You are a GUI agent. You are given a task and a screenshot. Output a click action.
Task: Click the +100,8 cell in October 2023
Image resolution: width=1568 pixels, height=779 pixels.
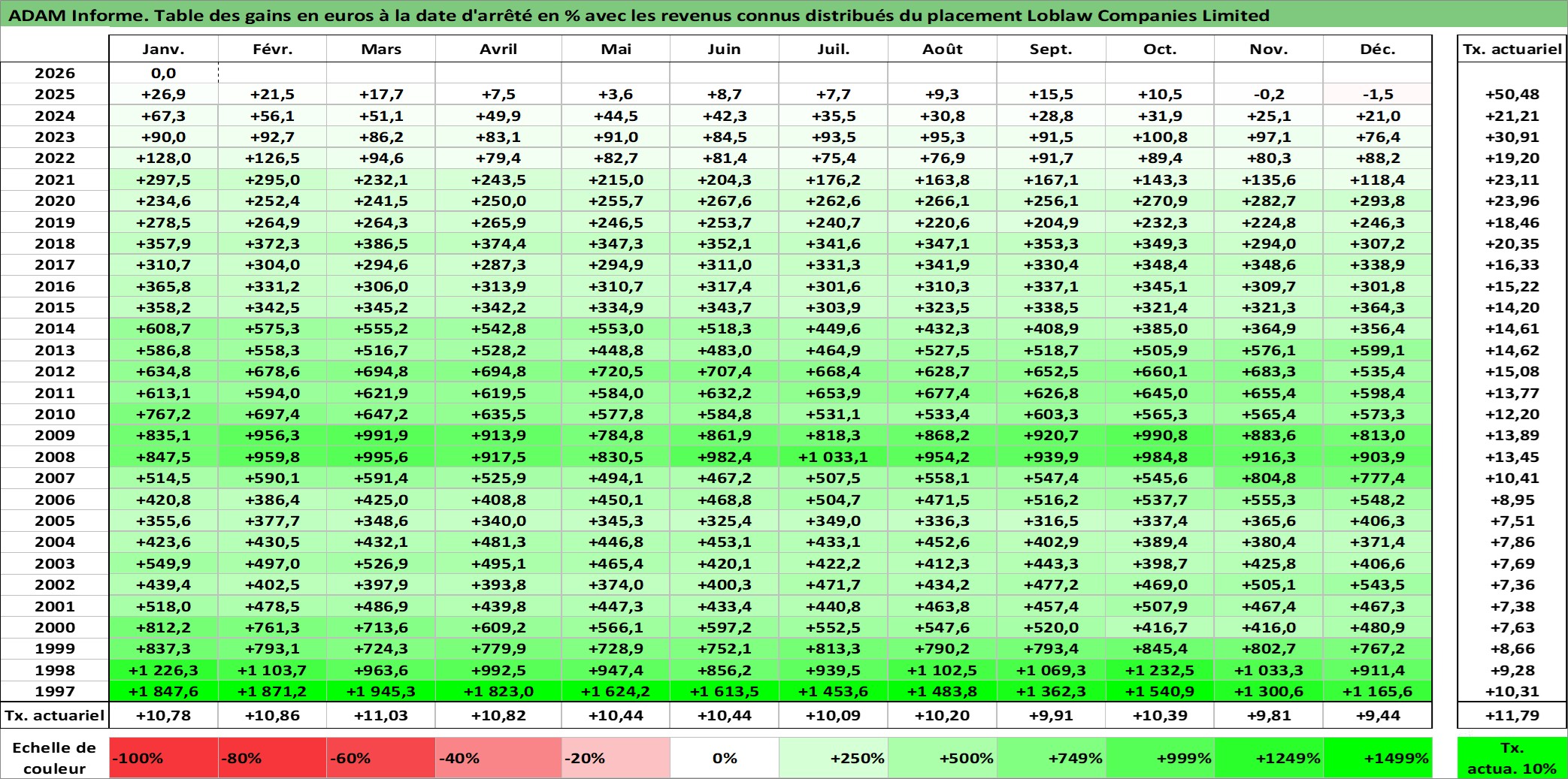pos(1160,137)
